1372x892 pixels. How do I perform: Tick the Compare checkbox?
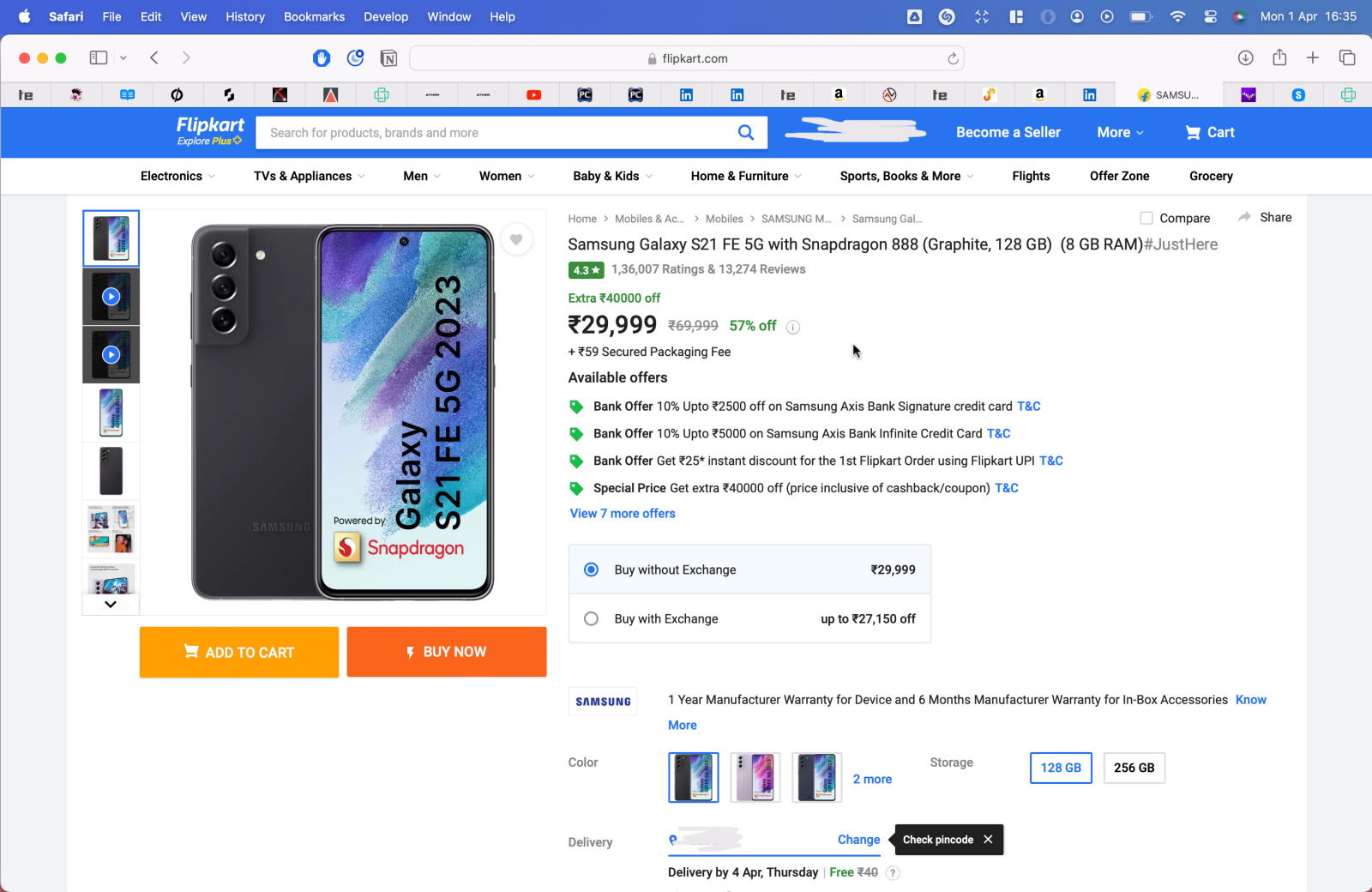point(1146,218)
